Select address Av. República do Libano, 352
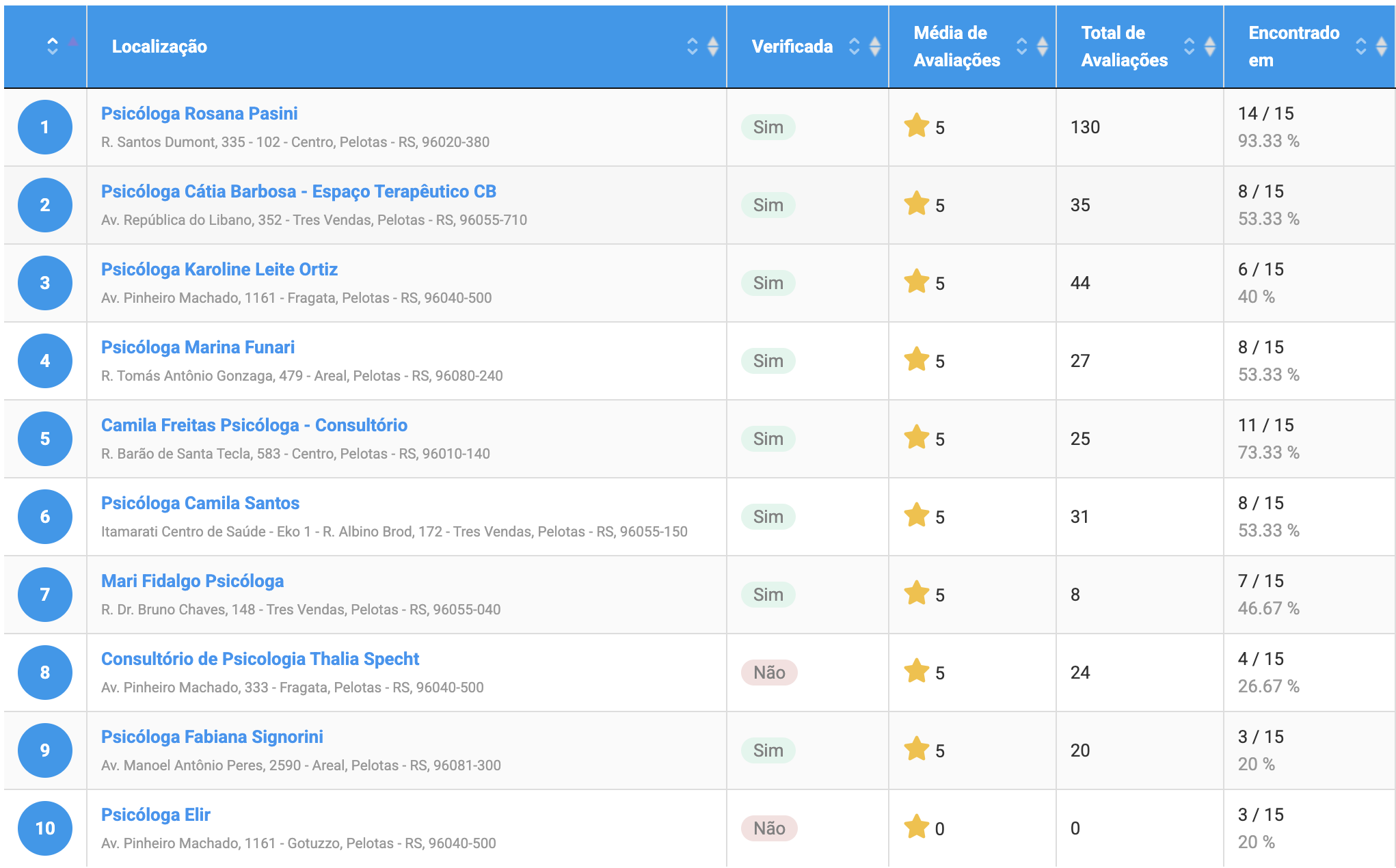This screenshot has height=868, width=1396. click(x=314, y=220)
